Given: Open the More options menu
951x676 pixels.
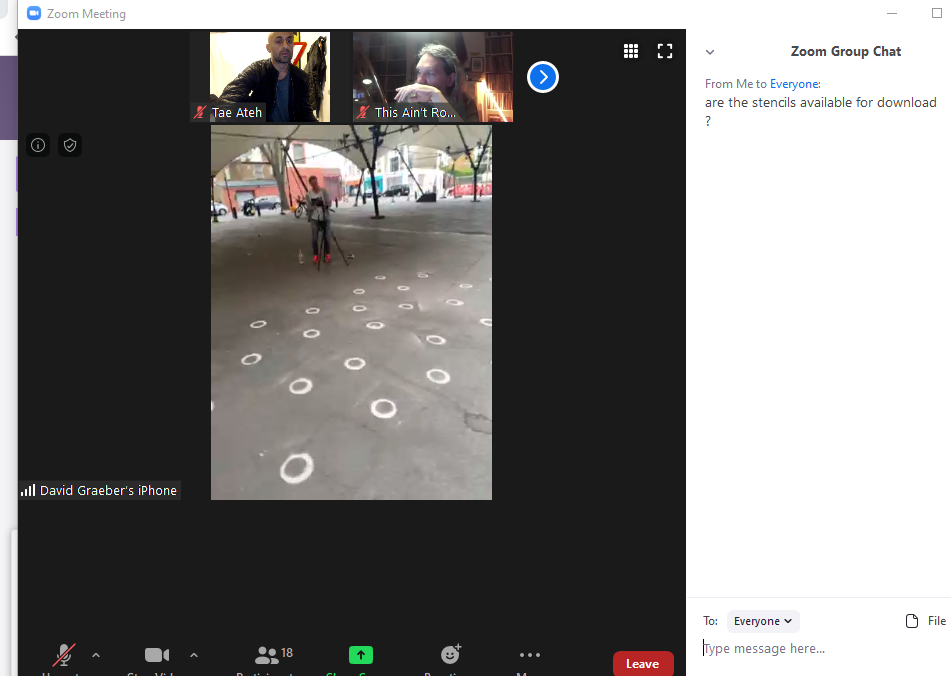Looking at the screenshot, I should click(x=530, y=655).
